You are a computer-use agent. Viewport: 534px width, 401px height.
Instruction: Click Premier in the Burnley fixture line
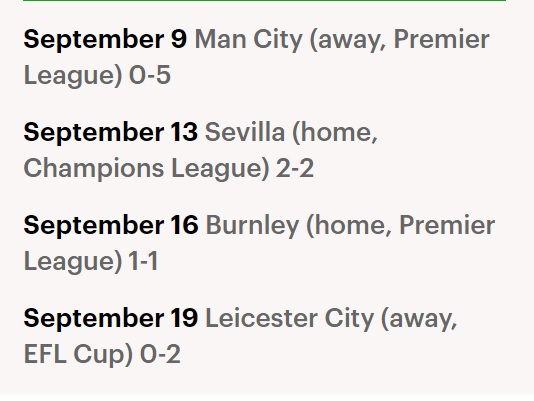coord(447,226)
